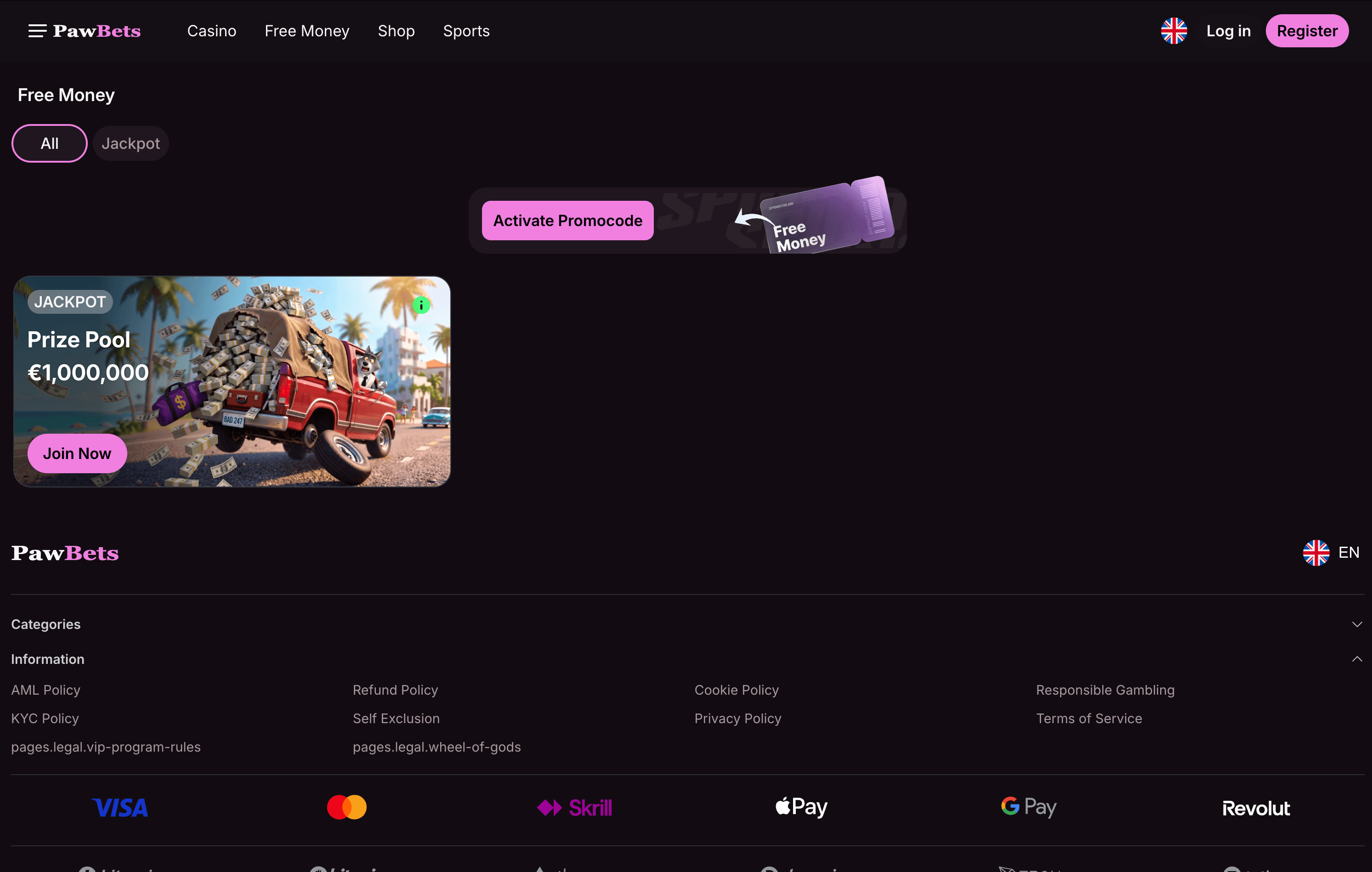The height and width of the screenshot is (872, 1372).
Task: Open Sports in the top navigation
Action: click(466, 31)
